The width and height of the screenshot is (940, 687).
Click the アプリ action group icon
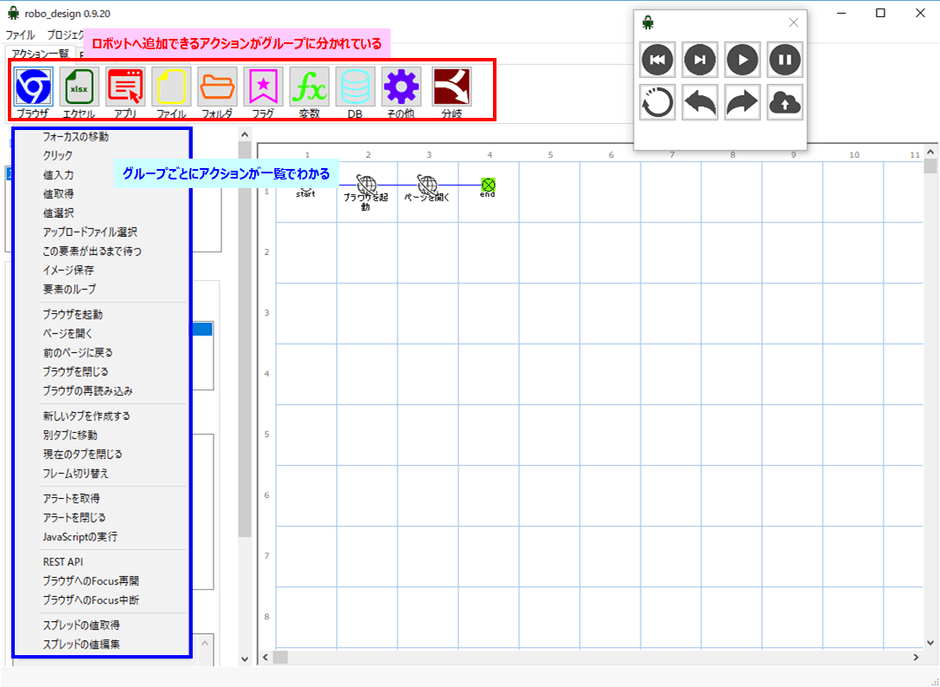coord(126,88)
